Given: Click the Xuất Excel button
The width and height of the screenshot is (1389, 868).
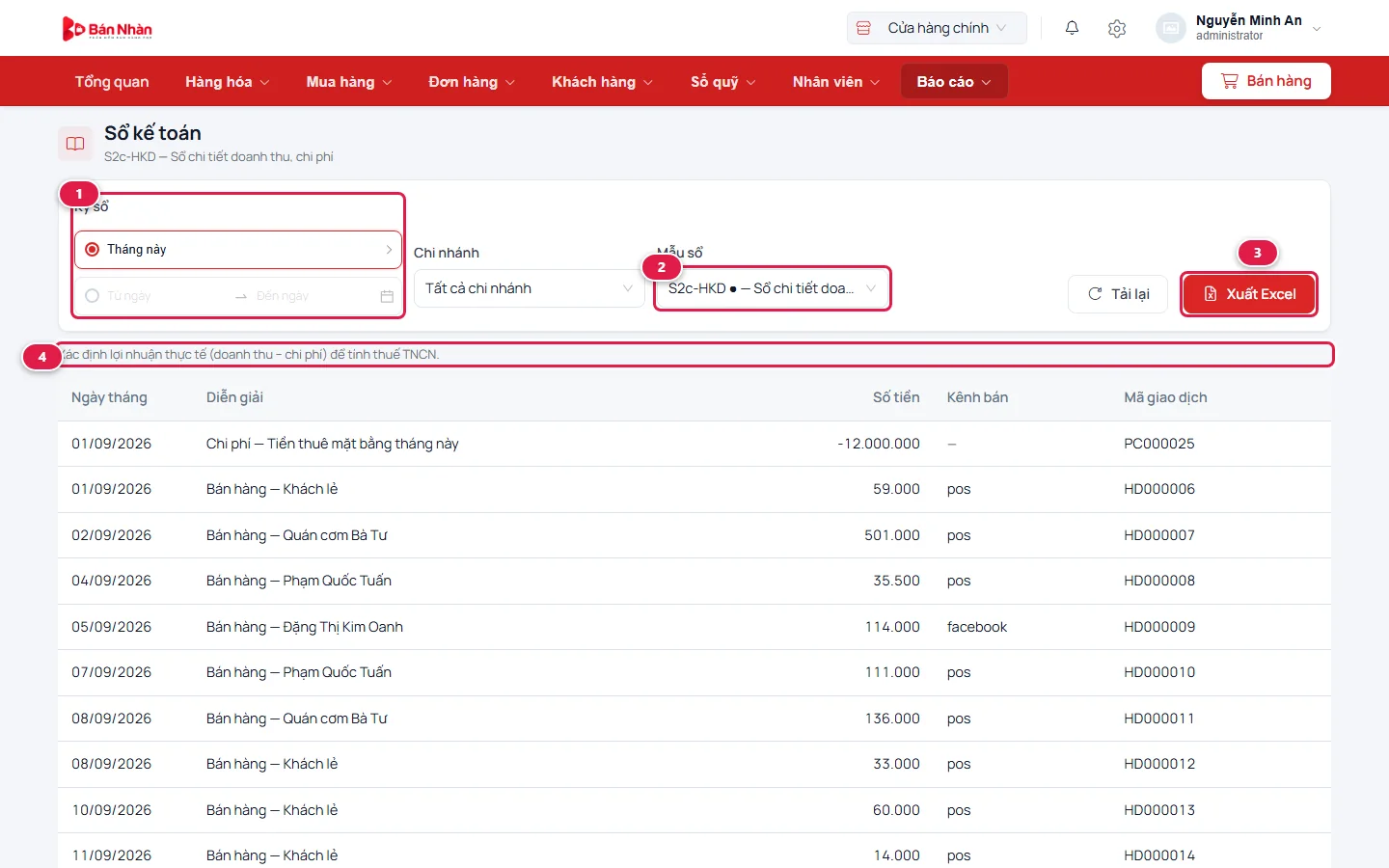Looking at the screenshot, I should 1249,294.
